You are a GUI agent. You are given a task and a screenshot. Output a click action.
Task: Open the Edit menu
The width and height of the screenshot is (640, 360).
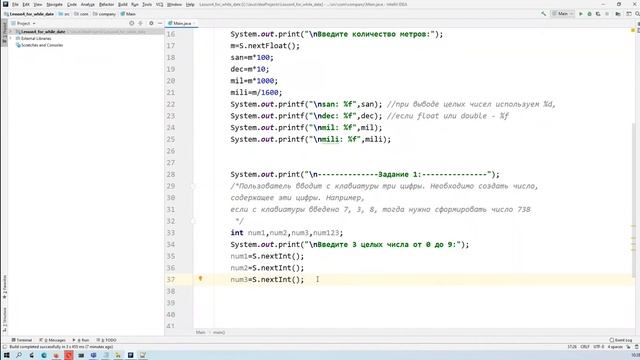(26, 4)
